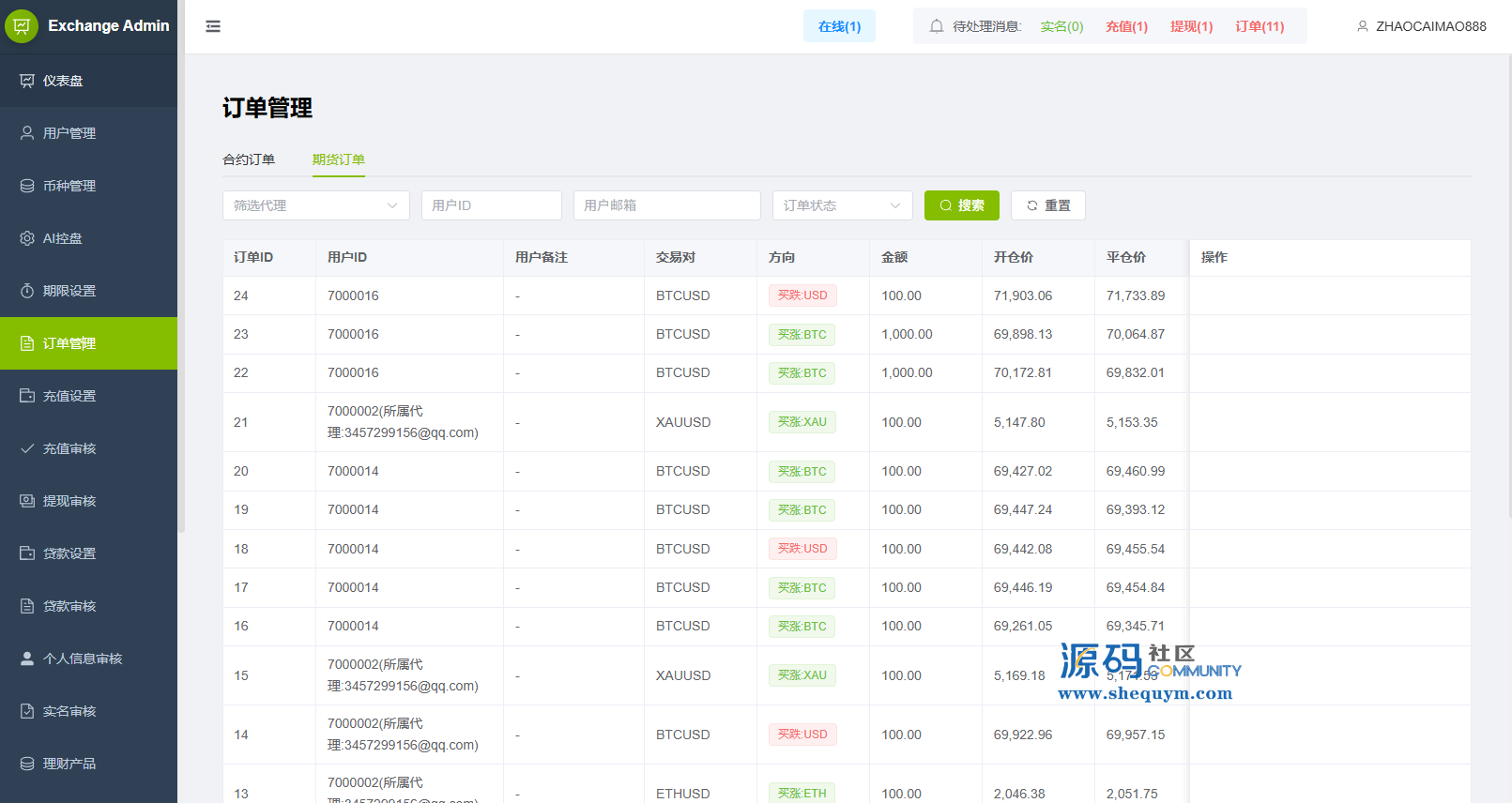Click the green 搜索 button
Image resolution: width=1512 pixels, height=803 pixels.
coord(961,205)
